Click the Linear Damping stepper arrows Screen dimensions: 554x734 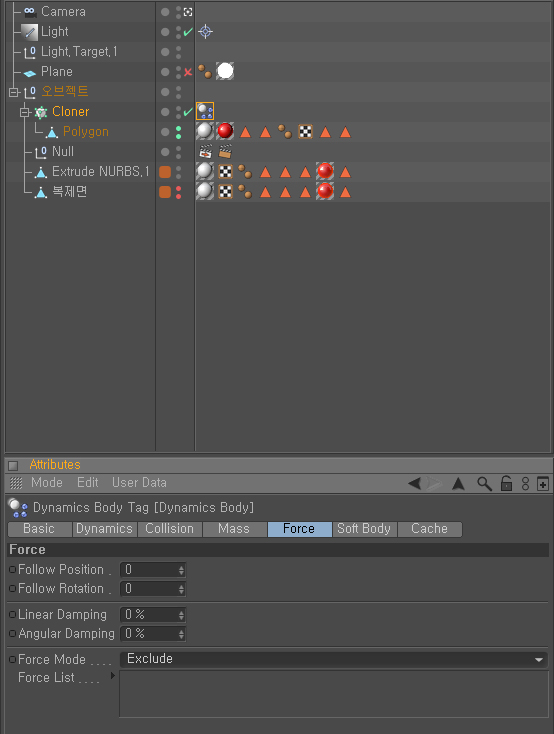pyautogui.click(x=181, y=615)
